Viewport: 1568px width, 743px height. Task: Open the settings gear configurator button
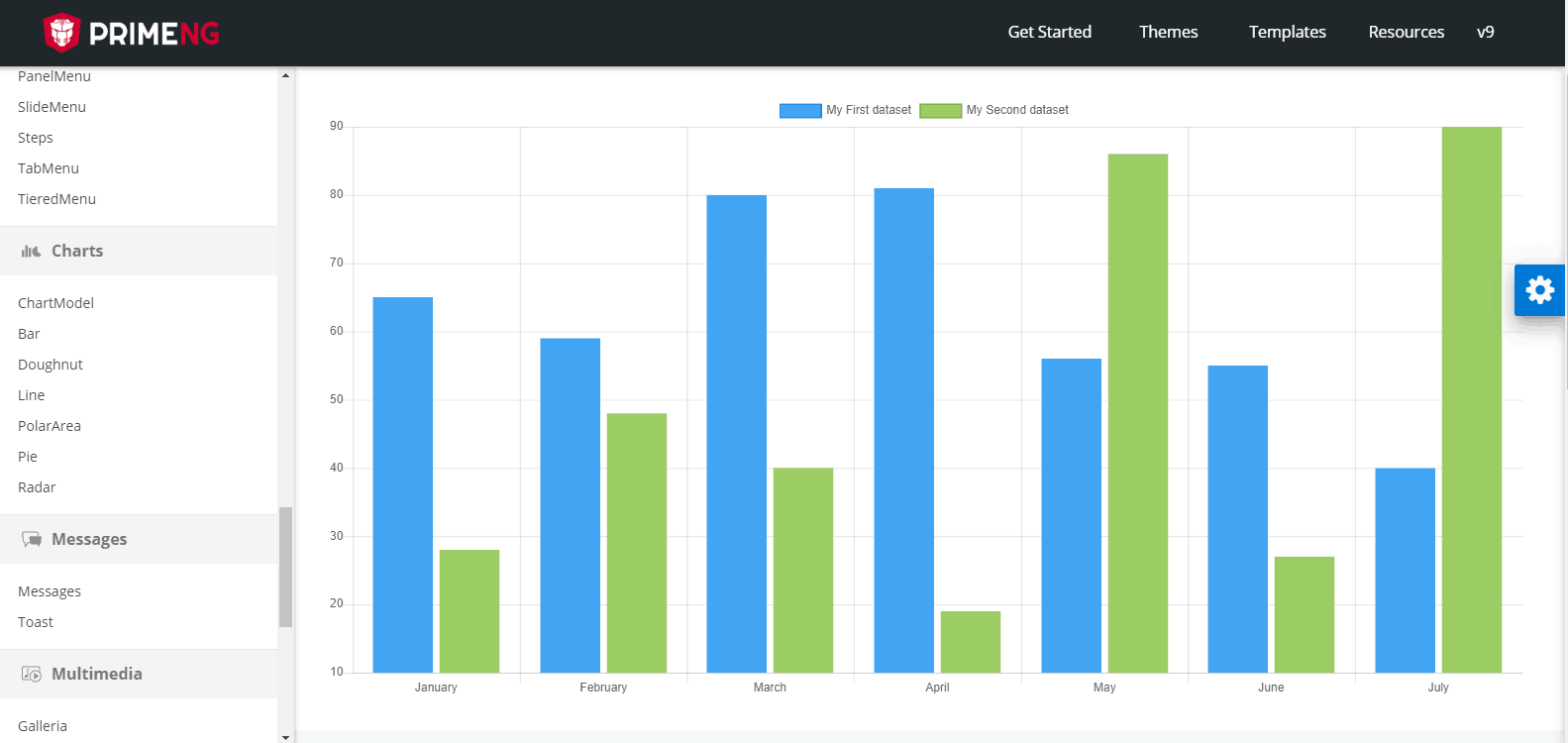click(x=1540, y=290)
